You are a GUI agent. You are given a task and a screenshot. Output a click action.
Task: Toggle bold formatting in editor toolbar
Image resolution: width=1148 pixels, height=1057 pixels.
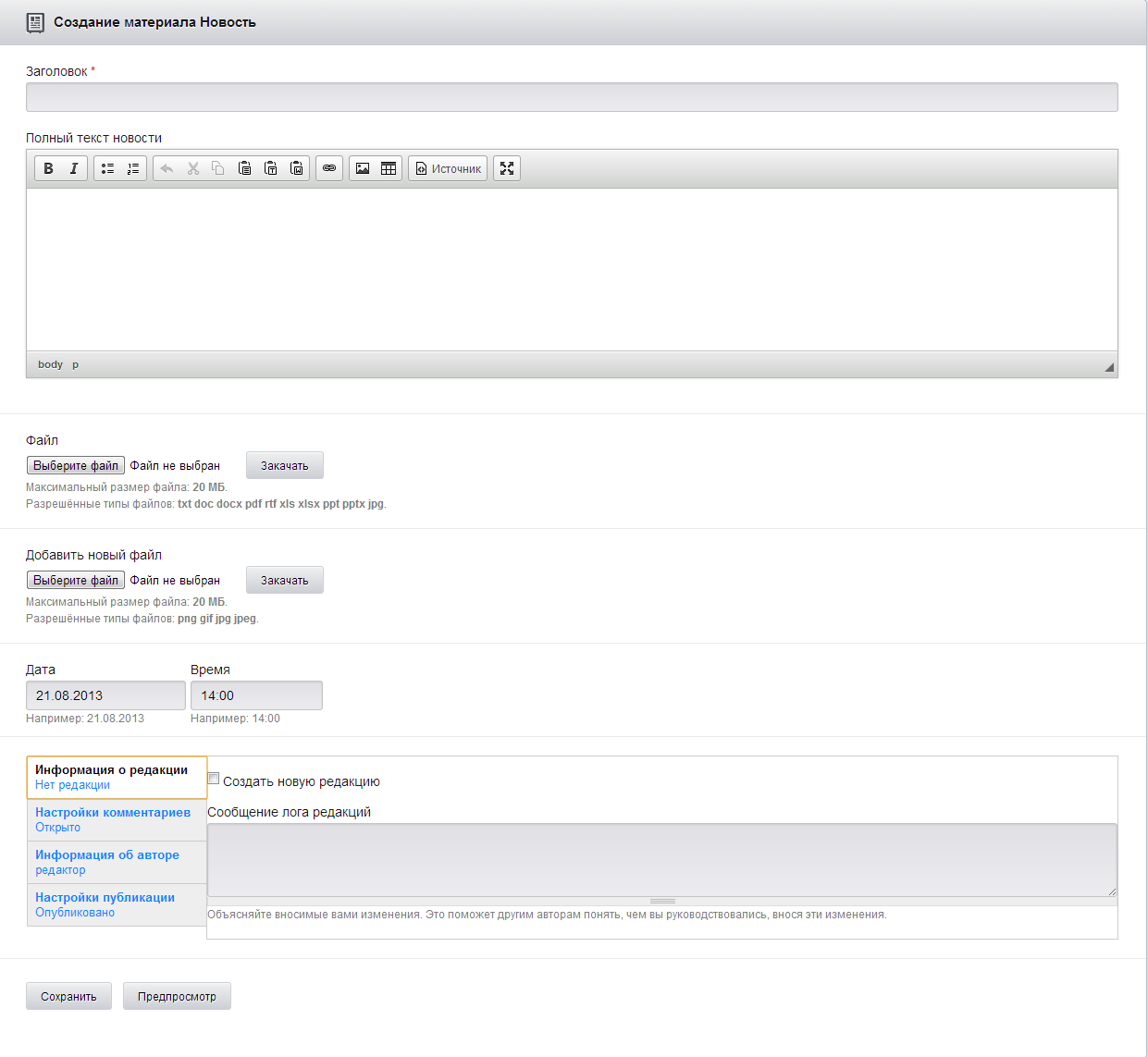tap(48, 168)
